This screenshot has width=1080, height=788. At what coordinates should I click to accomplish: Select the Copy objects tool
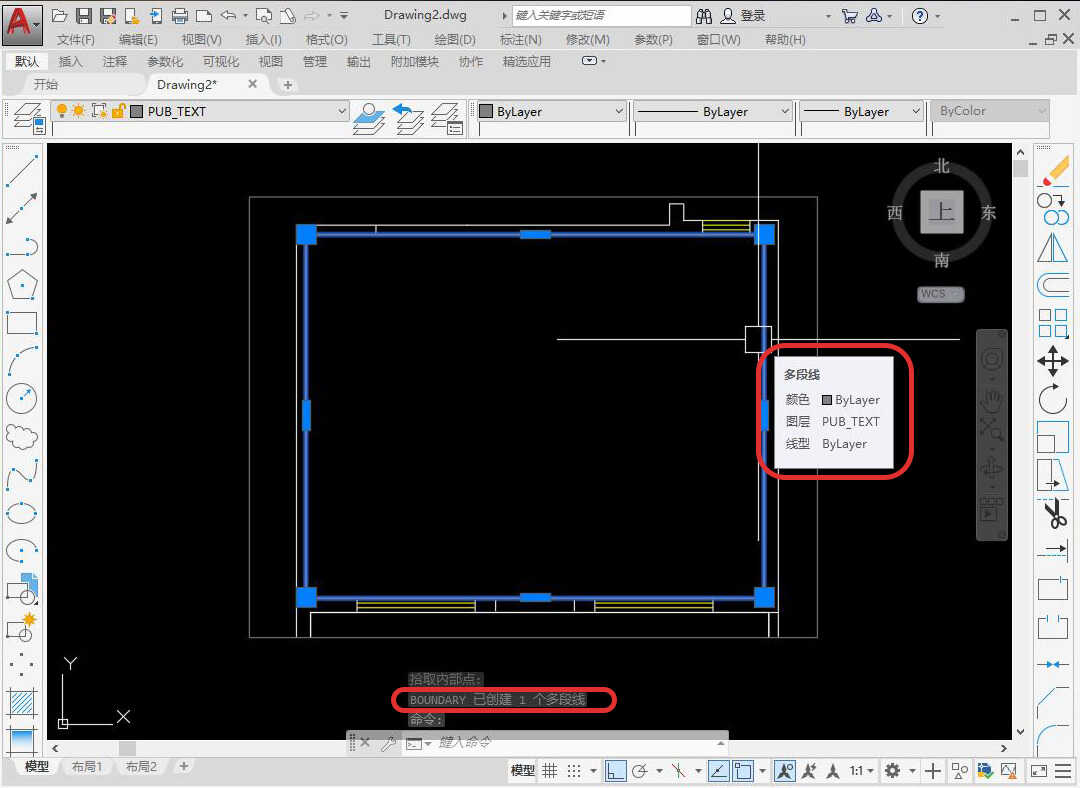(1053, 209)
